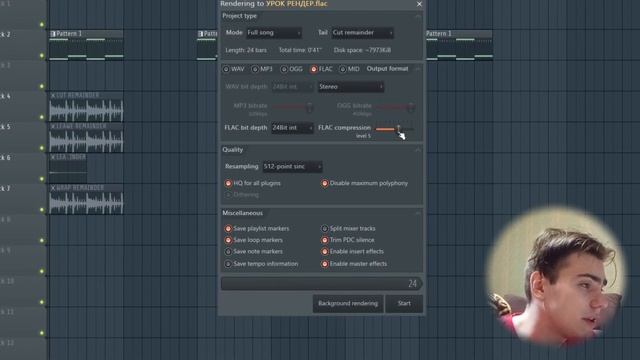Viewport: 640px width, 360px height.
Task: Collapse the Quality section
Action: [x=418, y=150]
